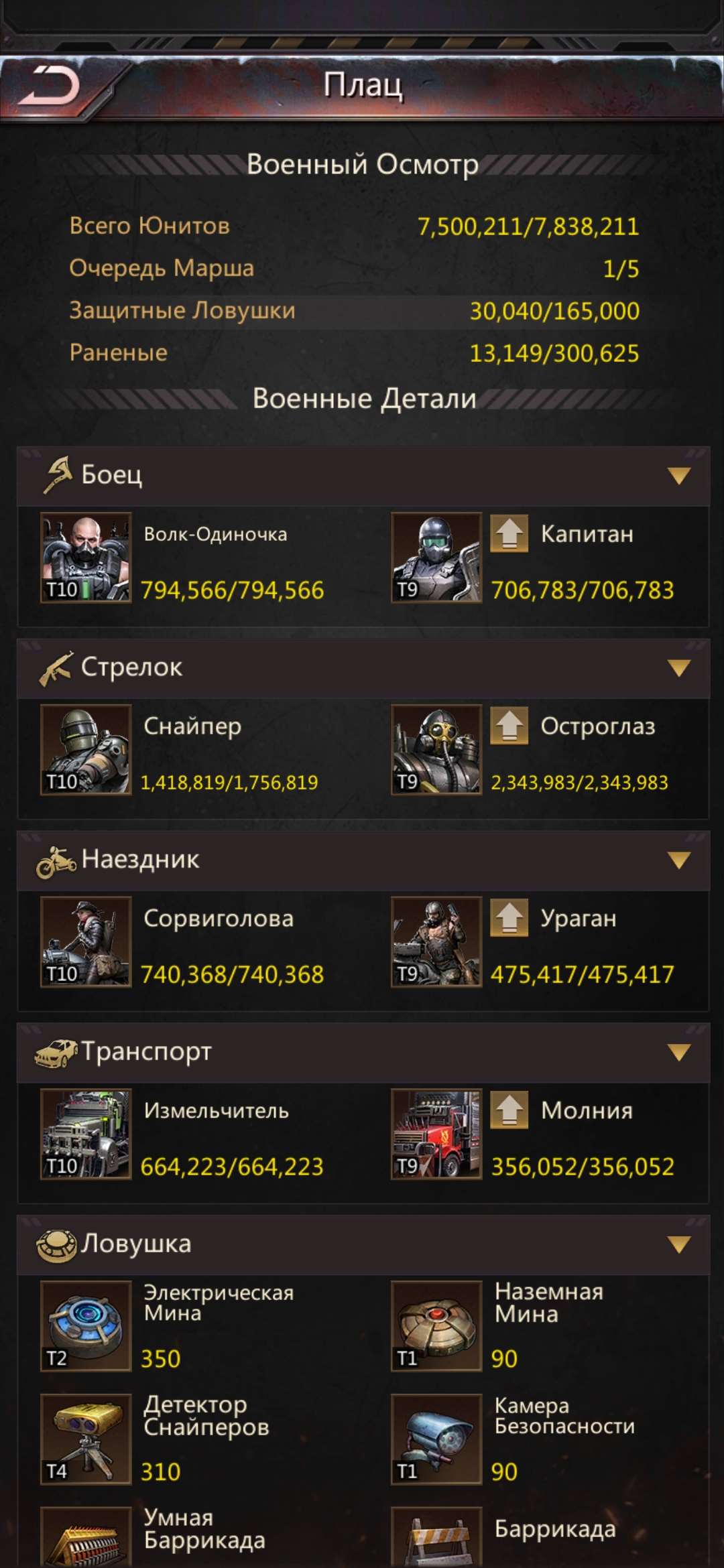Select Сорвиголова T10 rider portrait

pyautogui.click(x=86, y=942)
